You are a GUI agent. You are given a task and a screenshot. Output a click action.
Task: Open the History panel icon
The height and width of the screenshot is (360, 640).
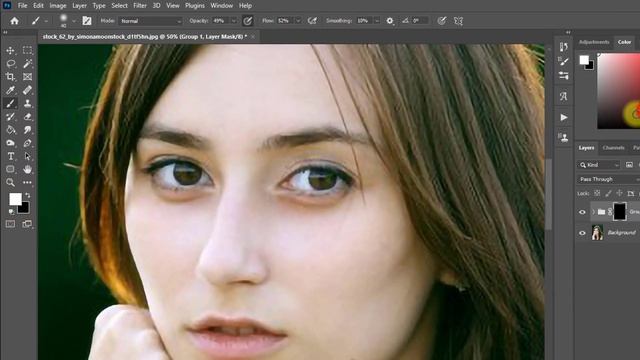pyautogui.click(x=564, y=47)
